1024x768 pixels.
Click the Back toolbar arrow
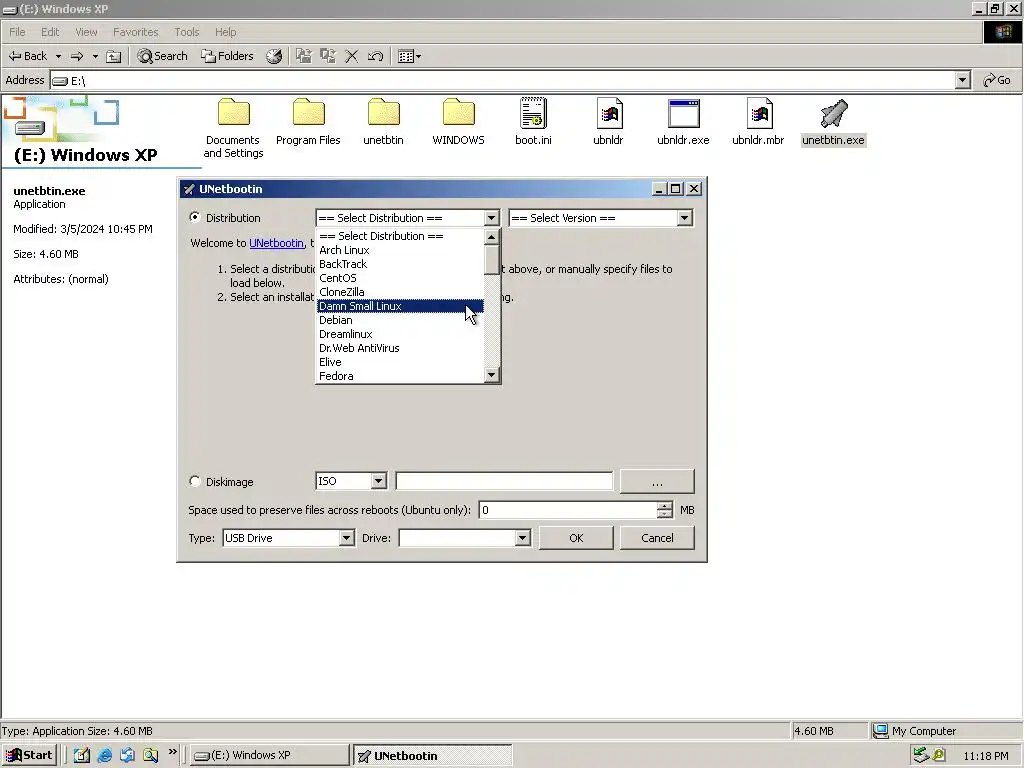point(28,56)
